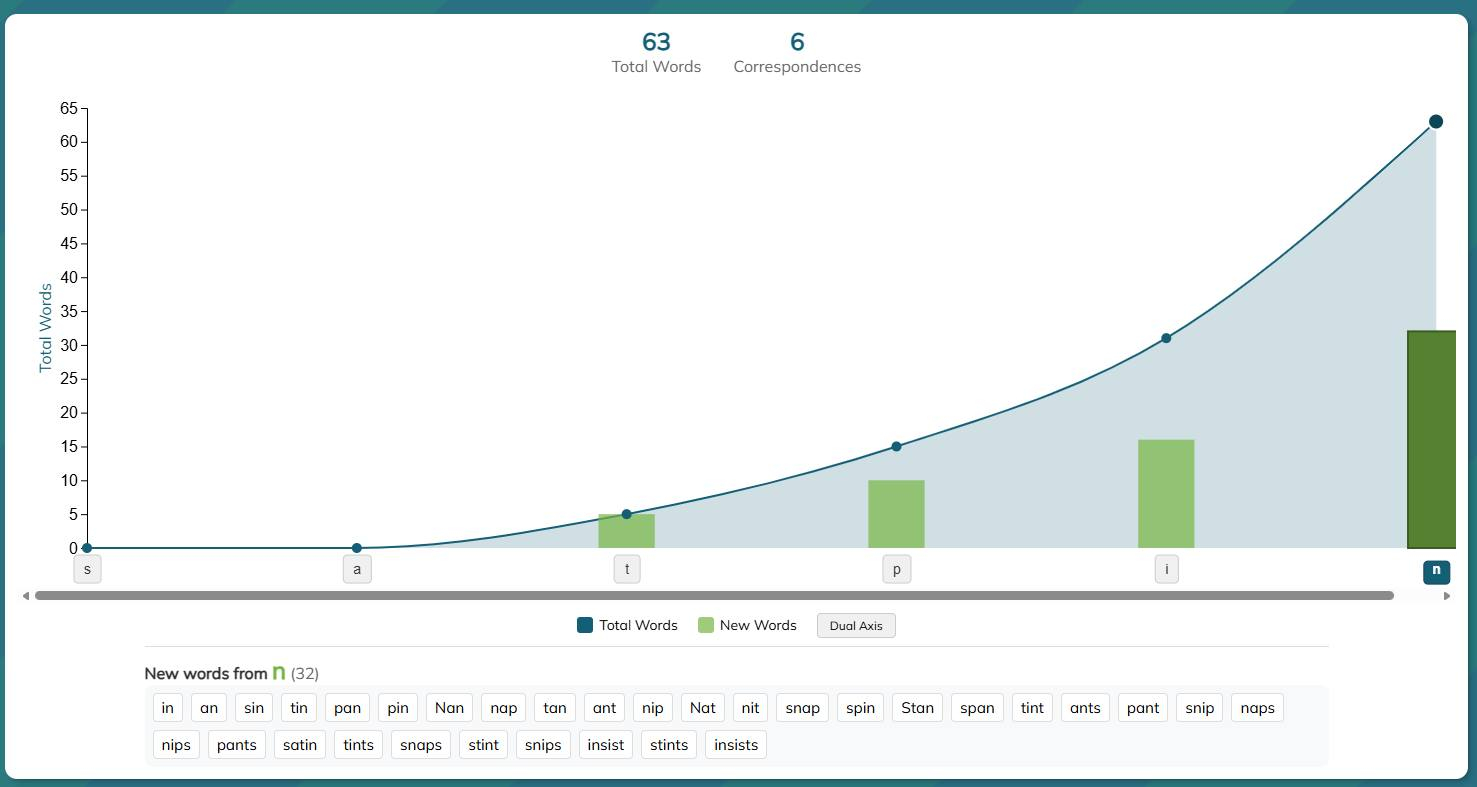
Task: Select the 'Stan' word chip
Action: click(917, 708)
